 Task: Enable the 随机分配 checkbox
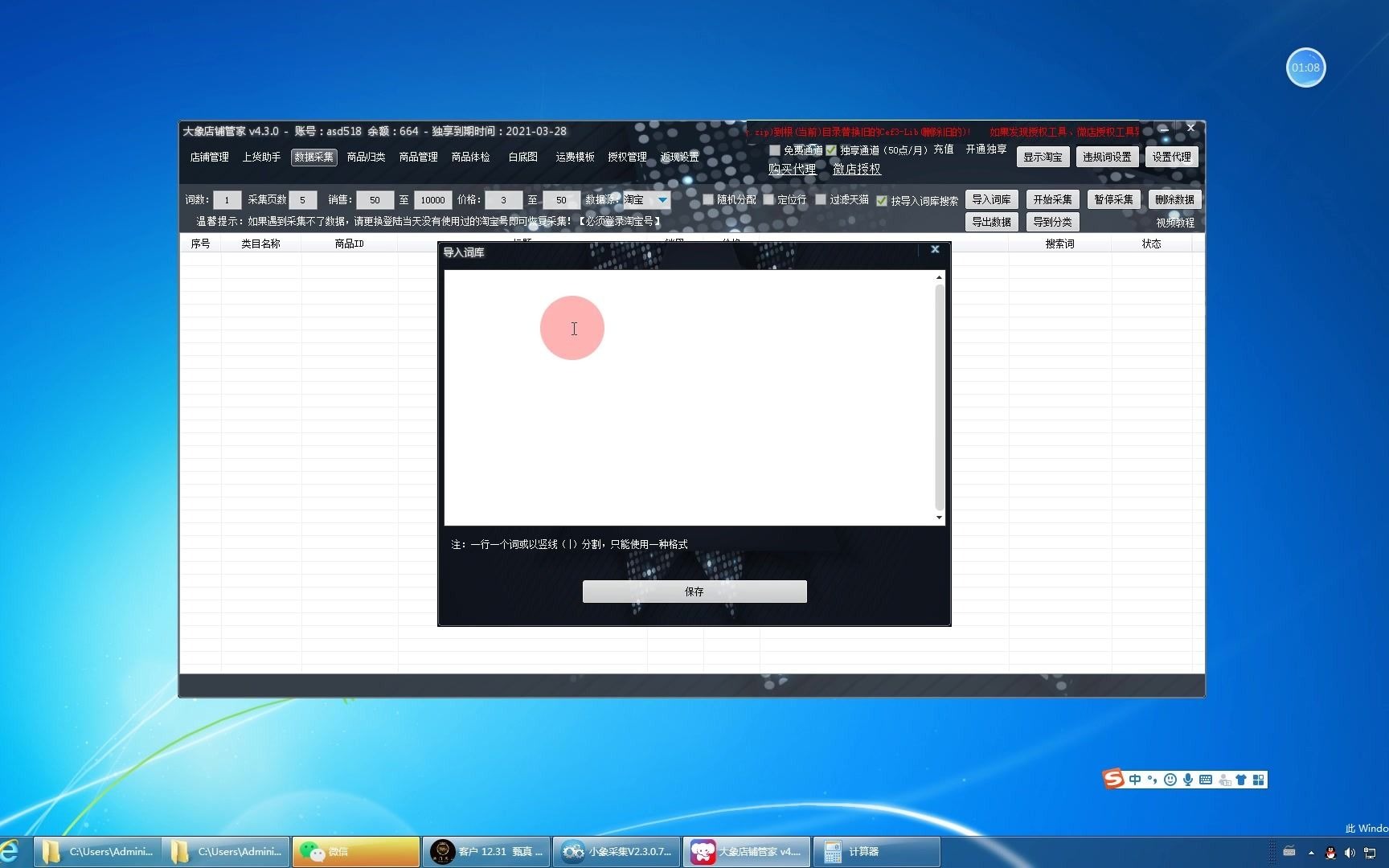click(x=708, y=199)
